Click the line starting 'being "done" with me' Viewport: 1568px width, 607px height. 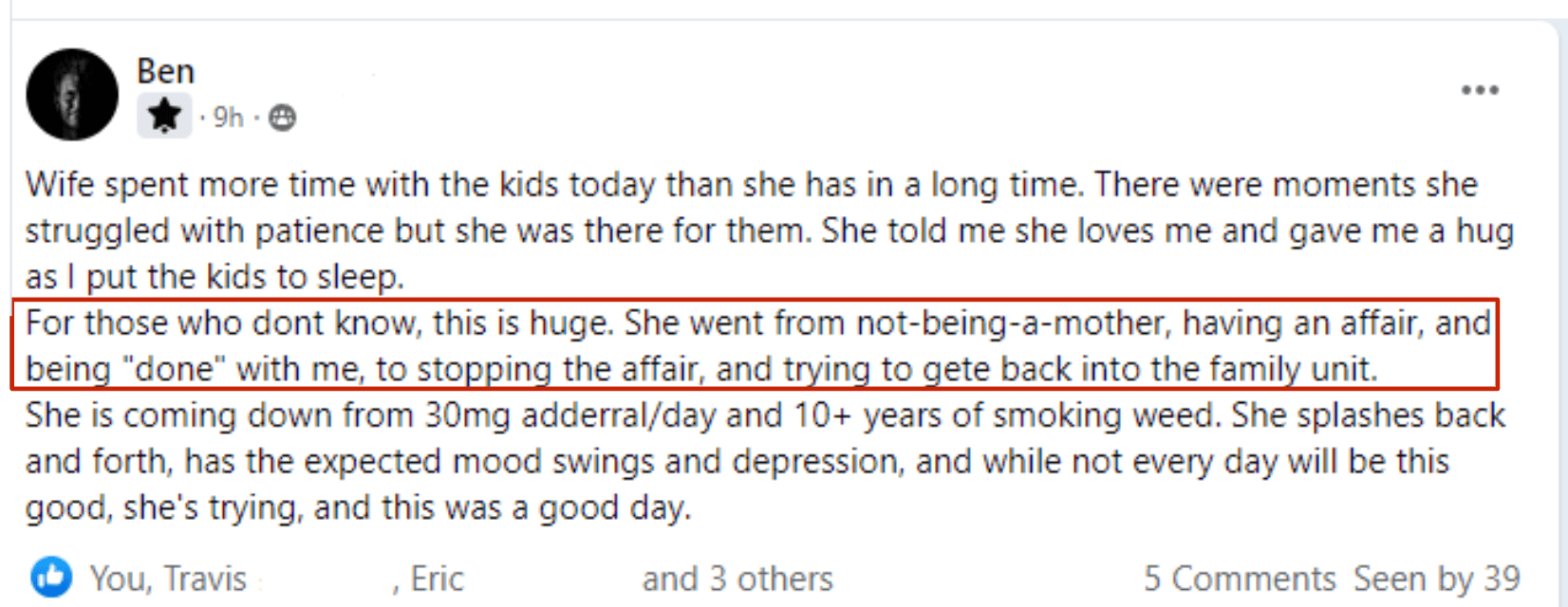(x=700, y=369)
